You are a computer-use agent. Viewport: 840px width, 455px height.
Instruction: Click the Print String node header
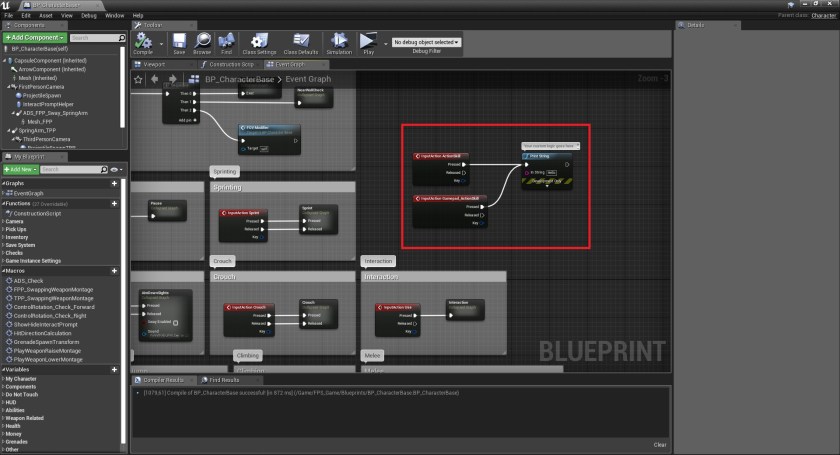click(546, 156)
